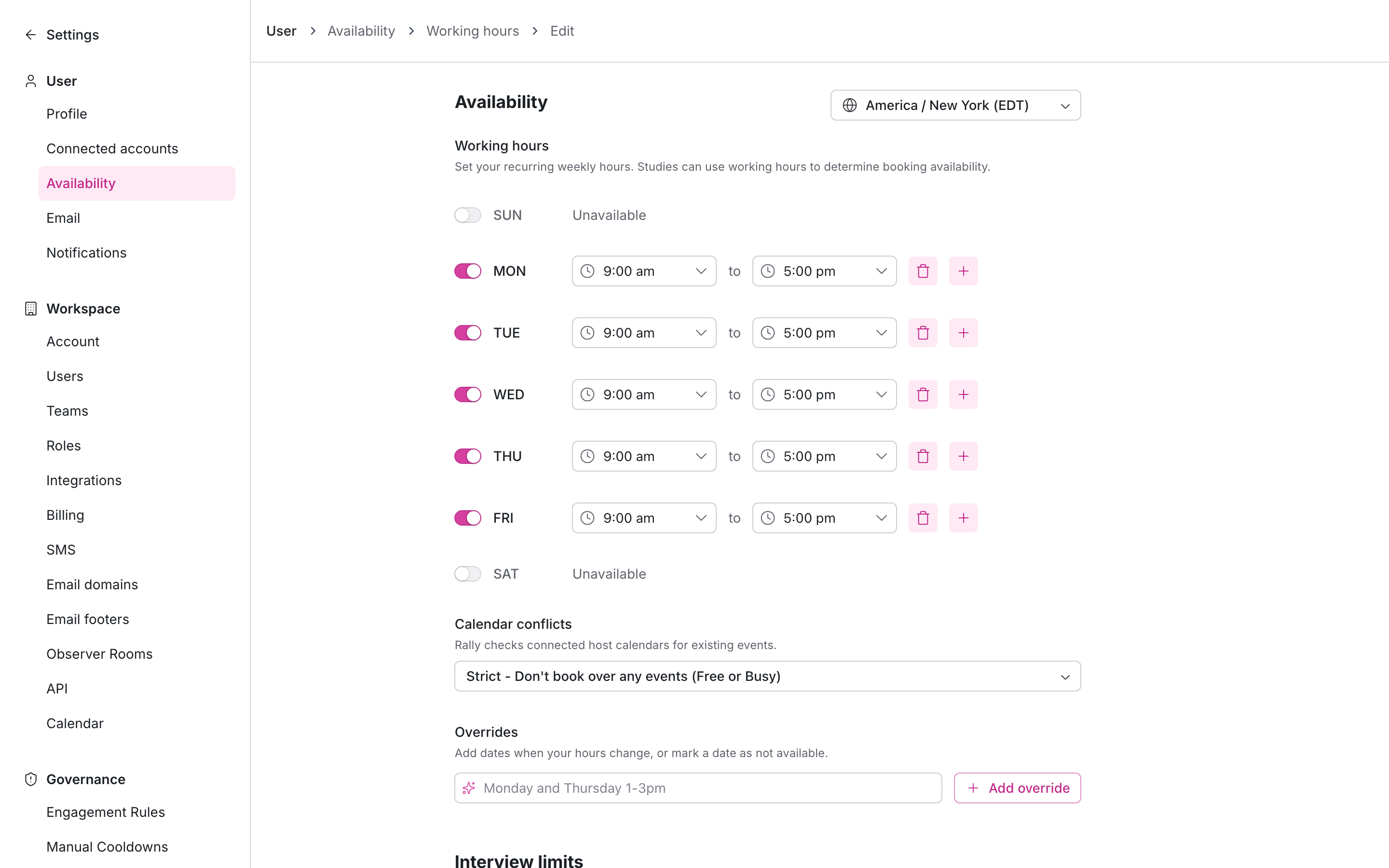Click the Workspace building icon
The width and height of the screenshot is (1389, 868).
coord(31,309)
